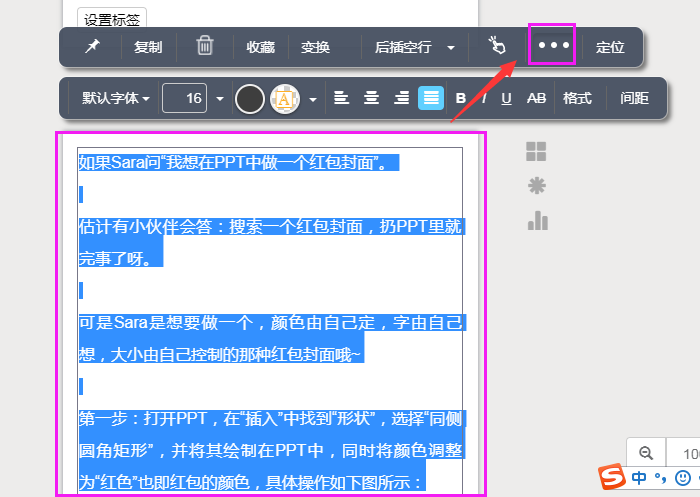Pick the dark text color swatch
The height and width of the screenshot is (497, 700).
[250, 99]
